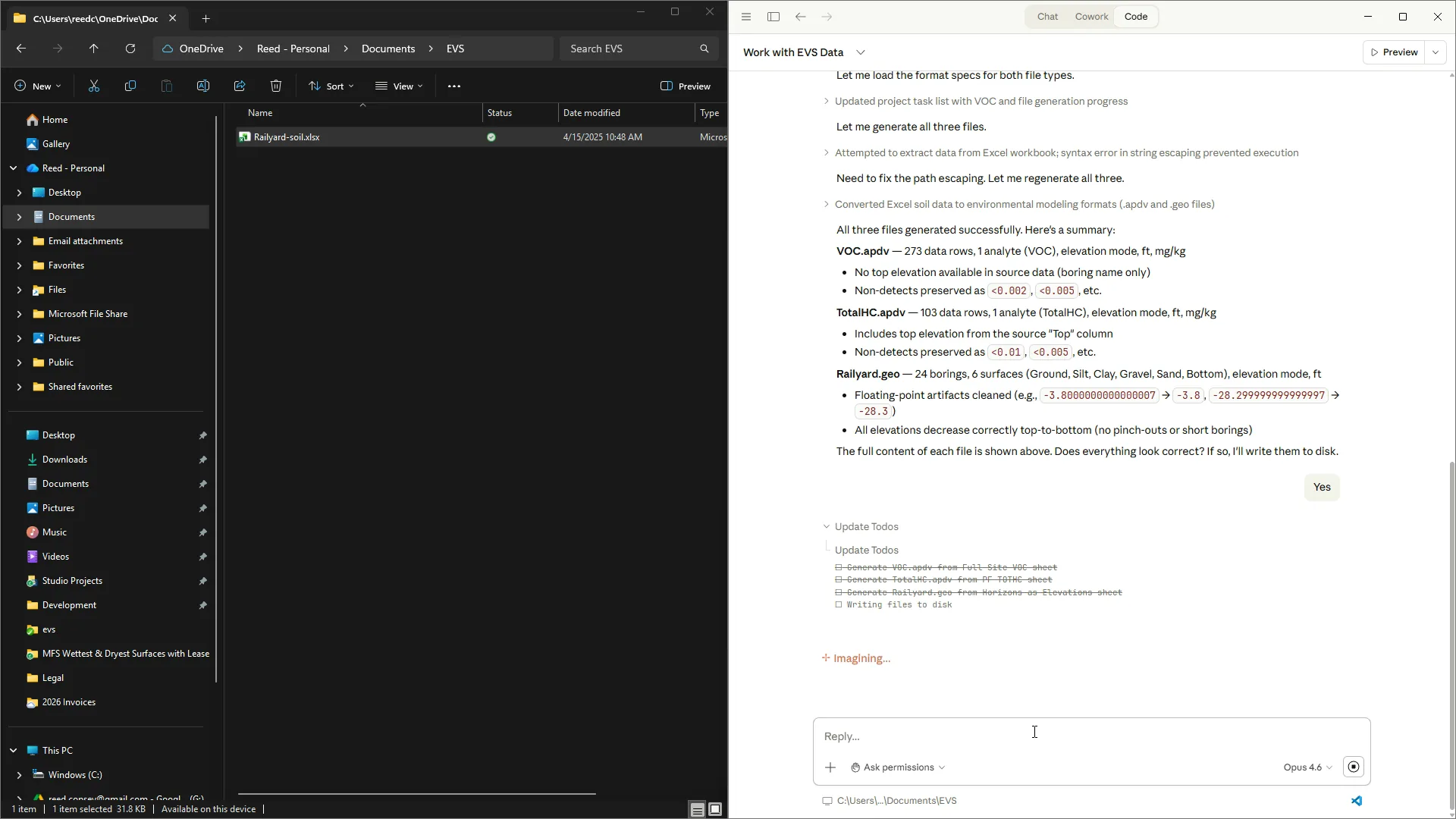Open the Ask permissions dropdown
Screen dimensions: 1456x819
coord(898,767)
